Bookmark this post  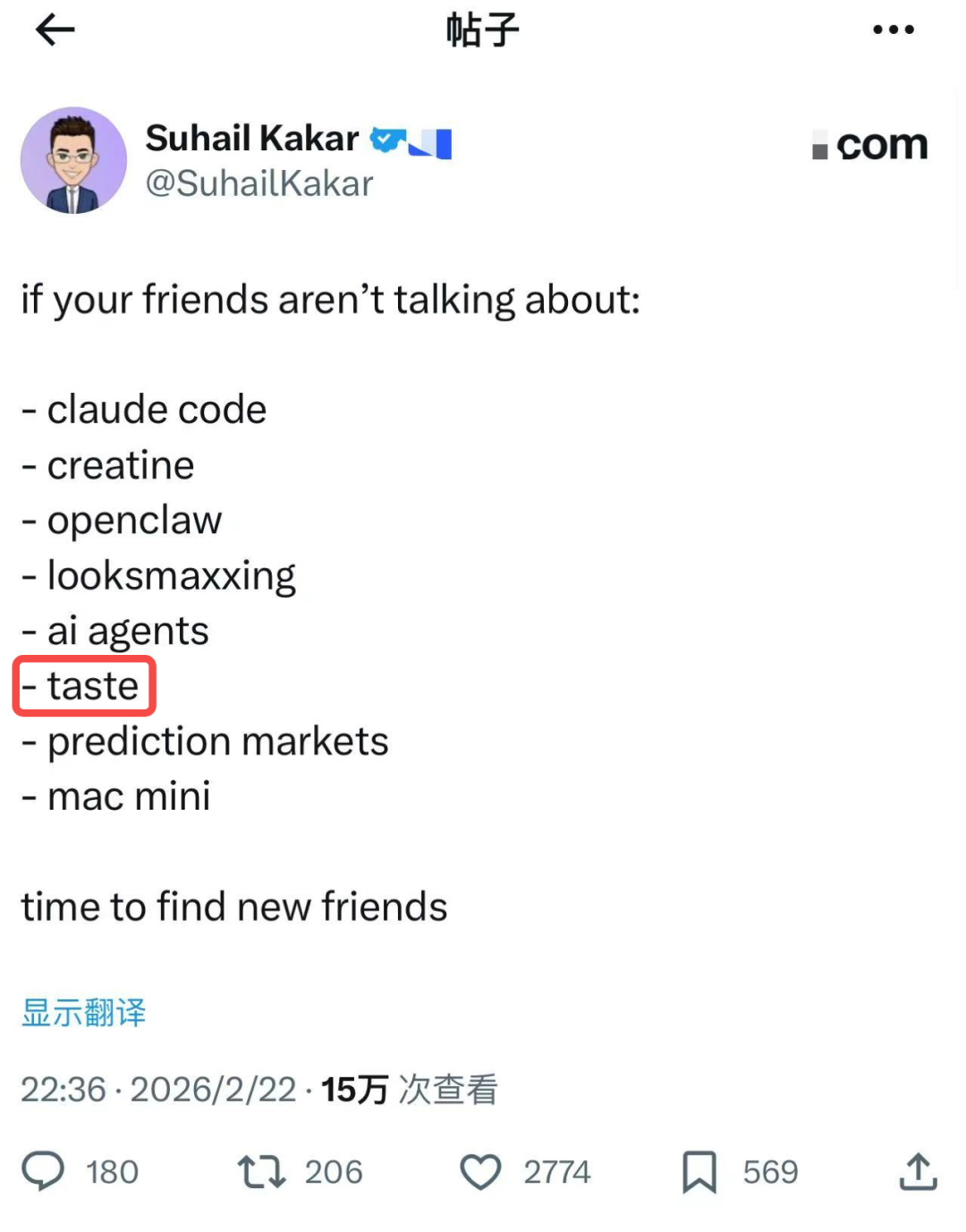point(699,1171)
